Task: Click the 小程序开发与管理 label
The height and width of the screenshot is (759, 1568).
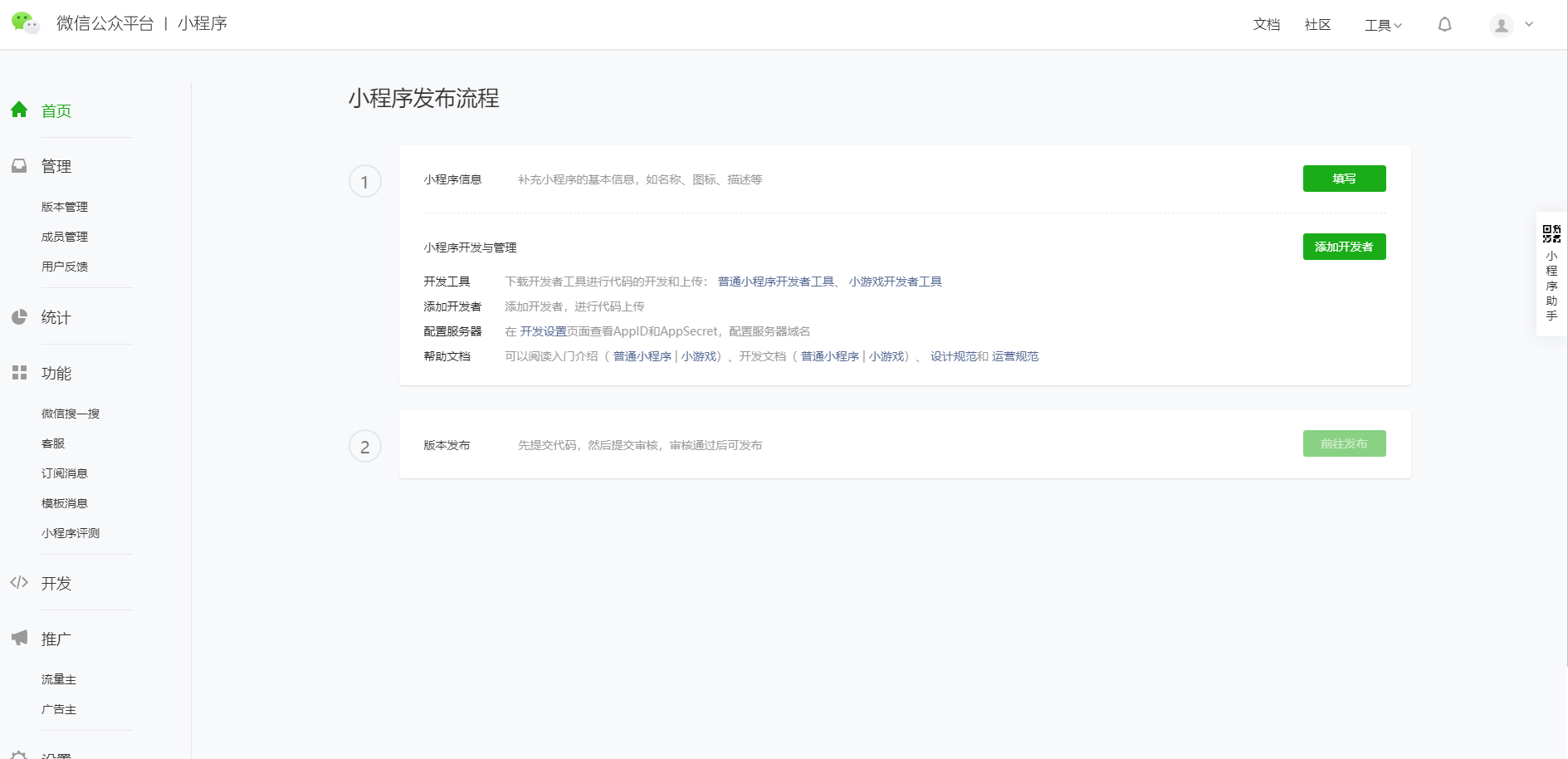Action: [x=470, y=247]
